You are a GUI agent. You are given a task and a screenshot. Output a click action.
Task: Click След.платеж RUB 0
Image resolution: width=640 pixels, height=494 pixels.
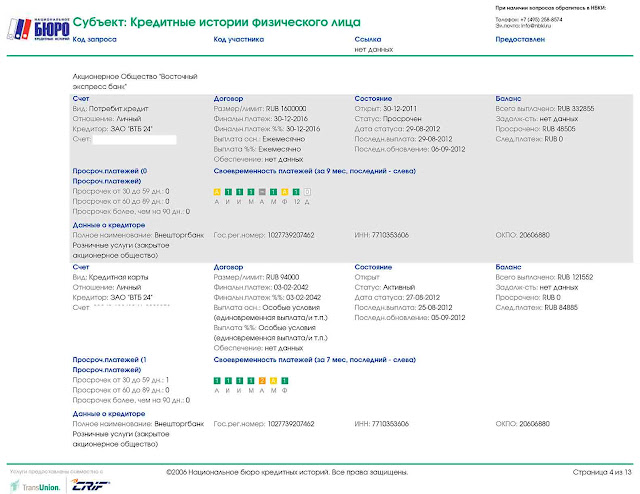click(x=529, y=139)
